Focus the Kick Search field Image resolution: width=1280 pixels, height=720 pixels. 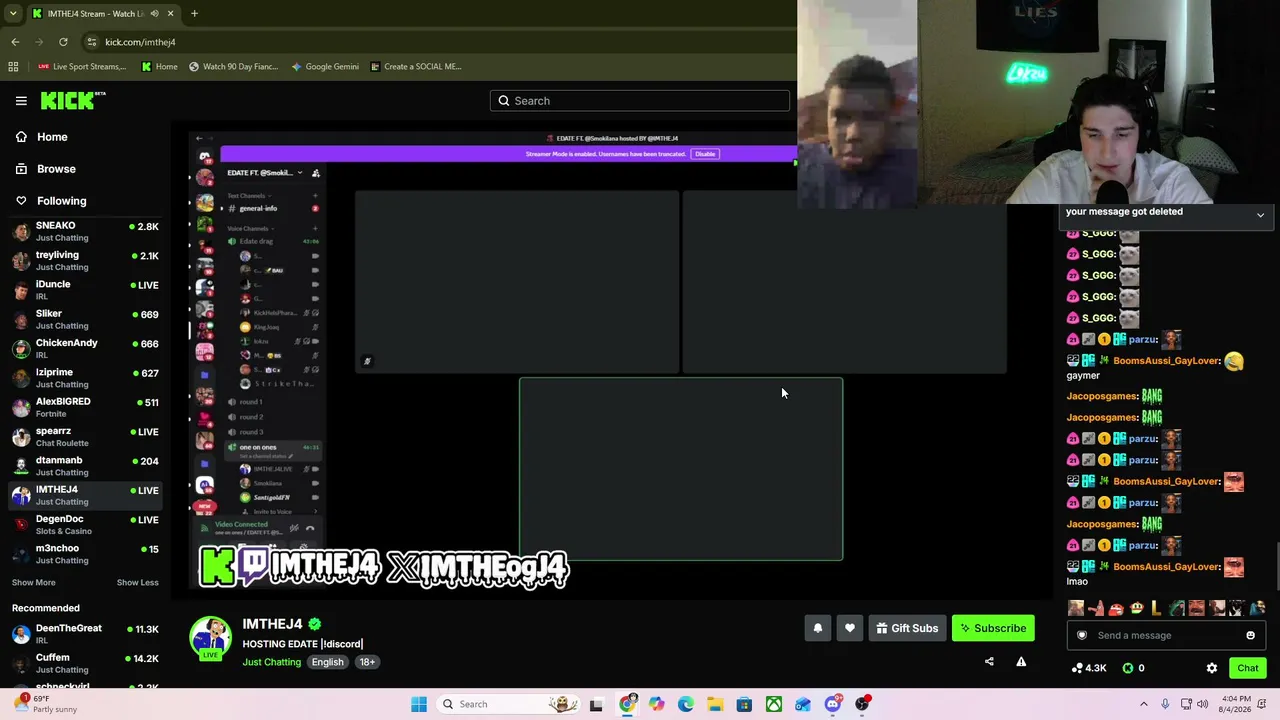point(640,101)
